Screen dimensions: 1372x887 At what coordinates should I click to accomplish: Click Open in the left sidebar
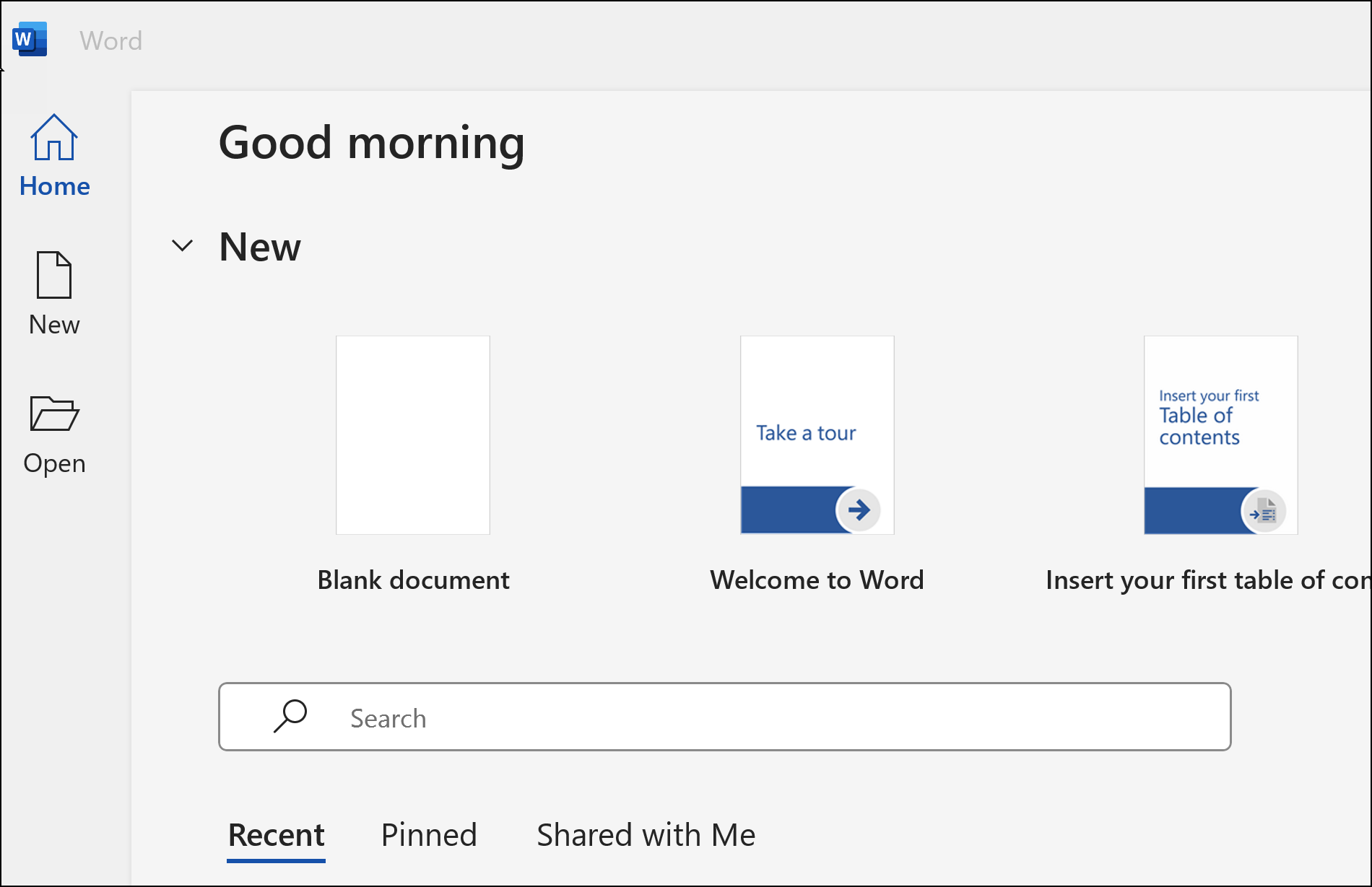53,433
